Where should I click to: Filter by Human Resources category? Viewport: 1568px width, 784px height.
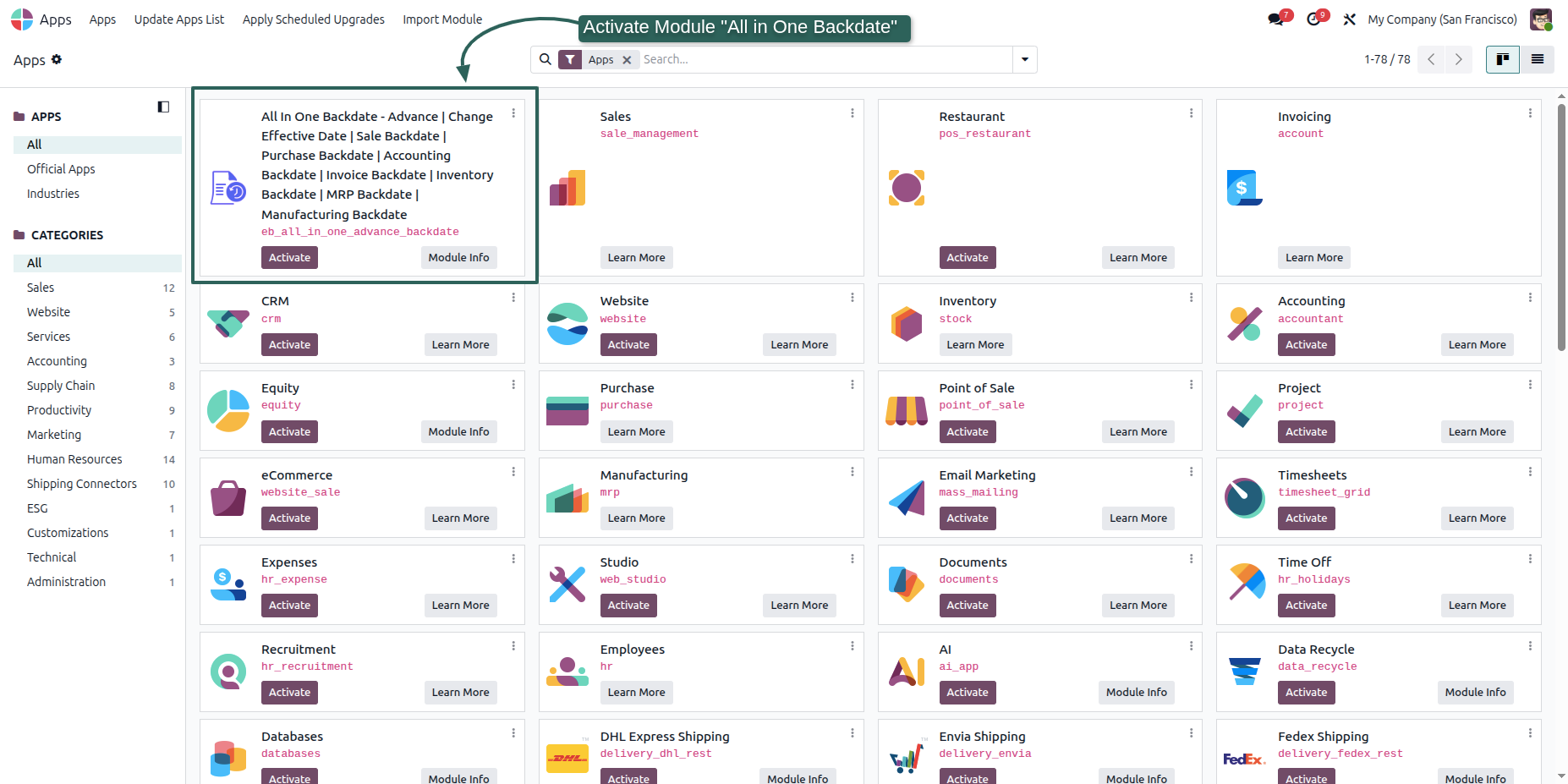click(97, 459)
